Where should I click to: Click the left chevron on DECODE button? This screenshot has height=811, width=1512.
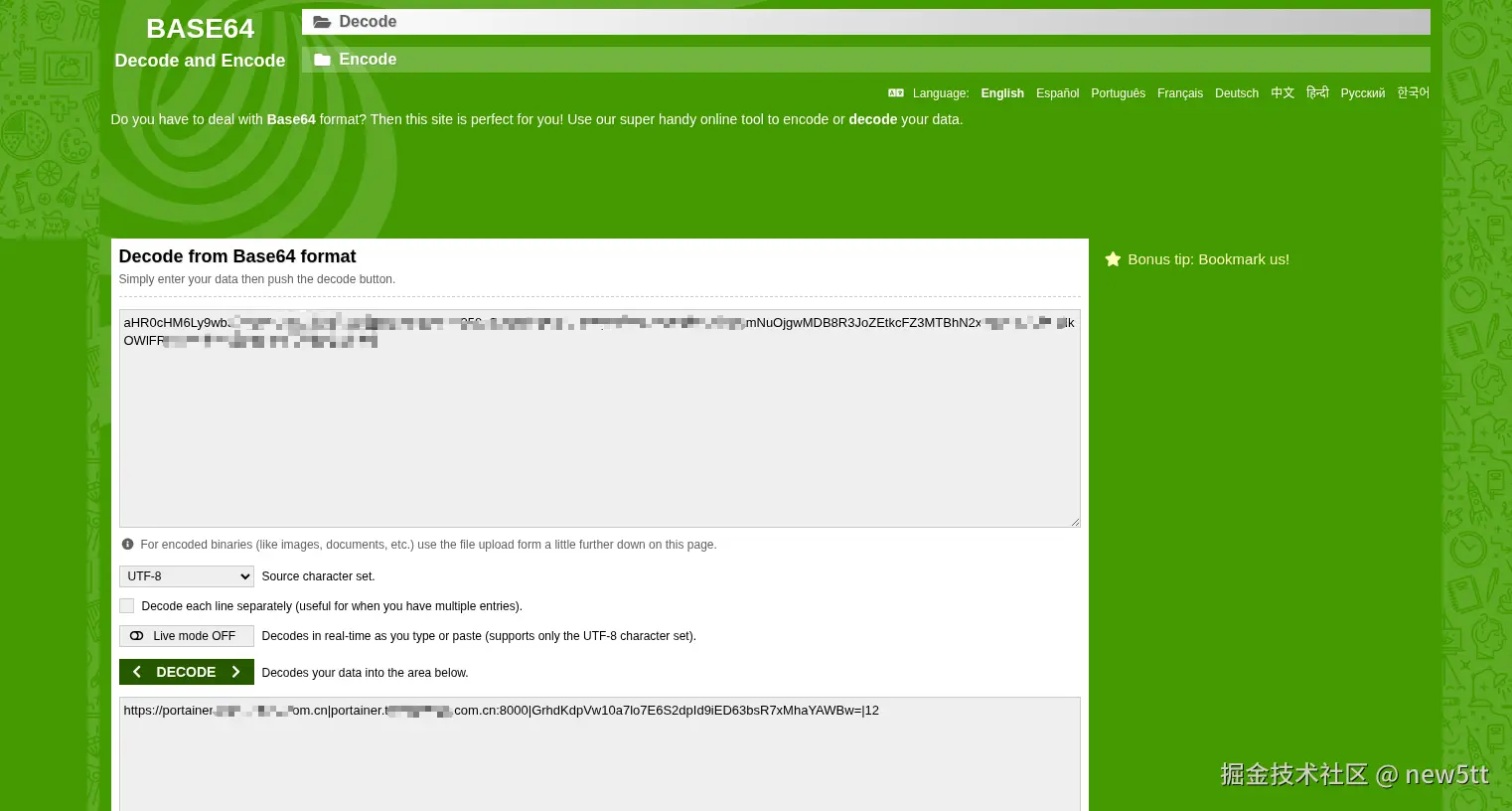click(x=137, y=672)
